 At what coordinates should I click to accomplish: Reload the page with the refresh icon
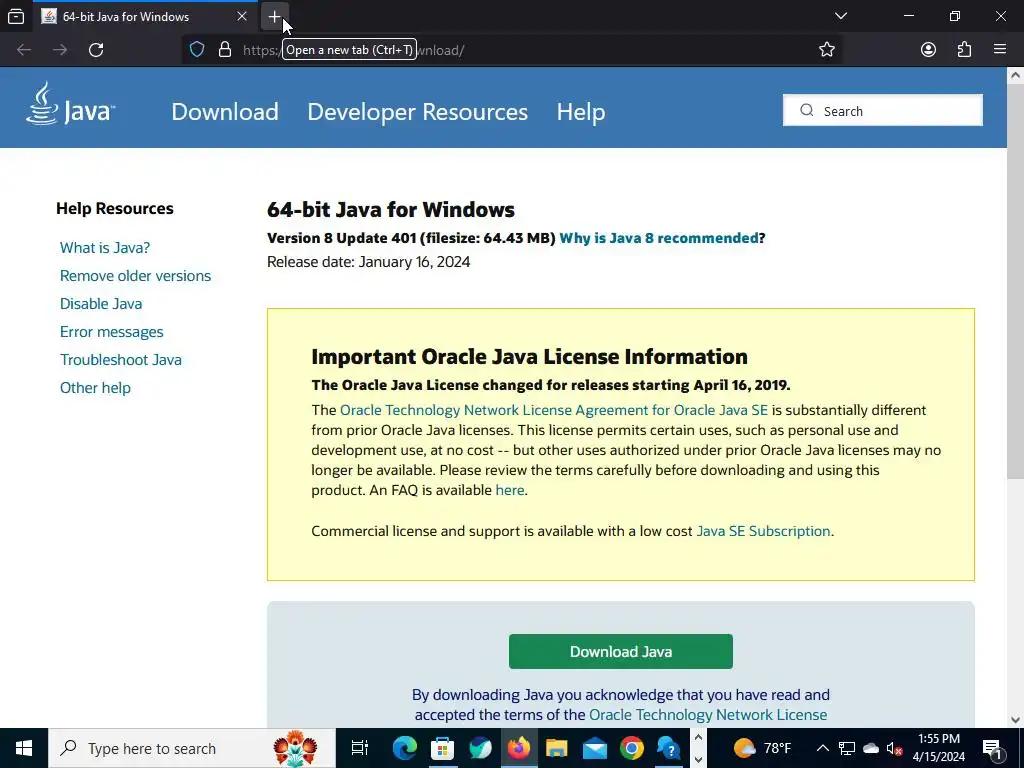96,50
